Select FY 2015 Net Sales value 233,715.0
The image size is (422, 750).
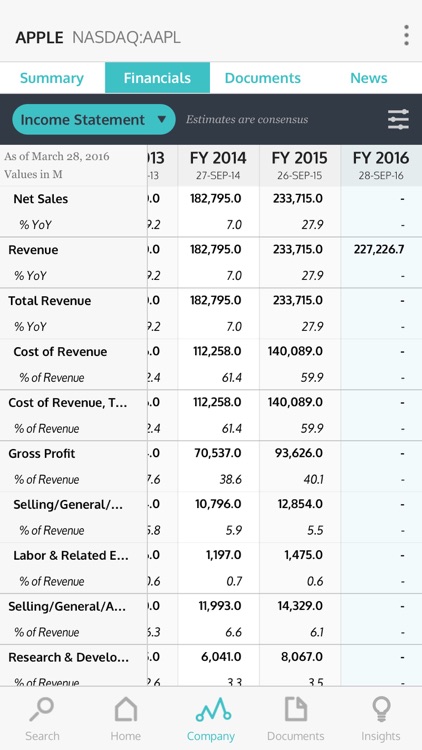pos(298,199)
